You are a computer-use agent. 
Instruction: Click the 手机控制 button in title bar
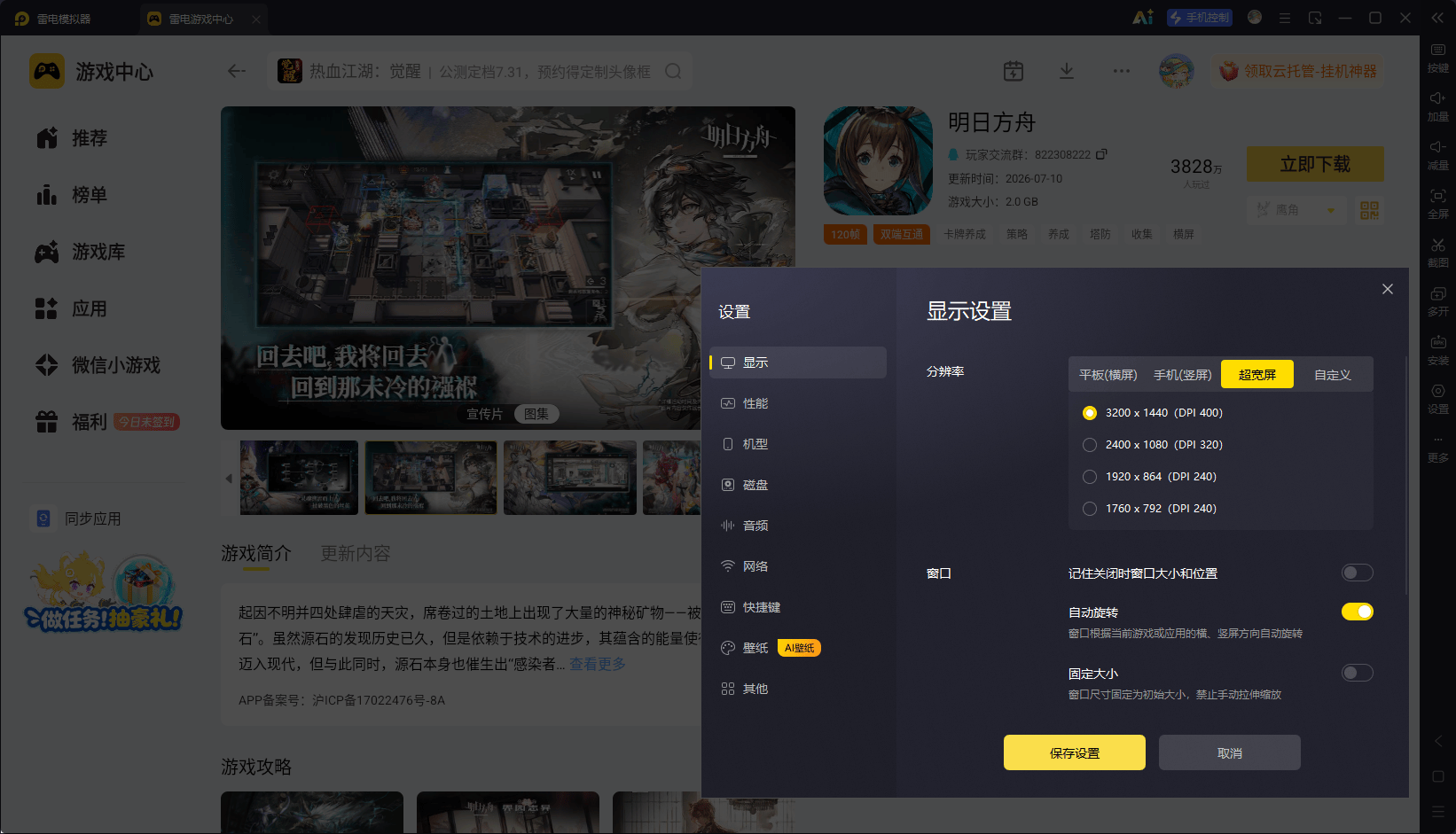[1200, 18]
